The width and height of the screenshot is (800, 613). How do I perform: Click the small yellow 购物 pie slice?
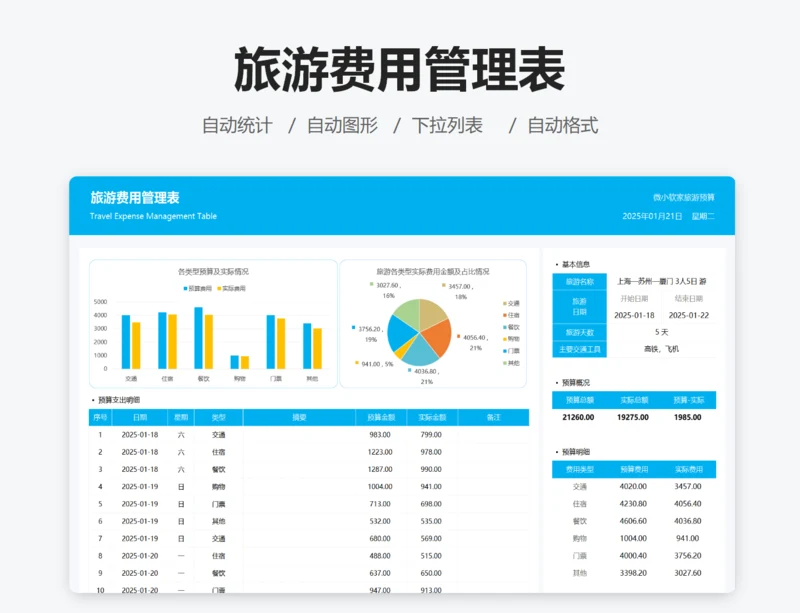click(x=403, y=350)
